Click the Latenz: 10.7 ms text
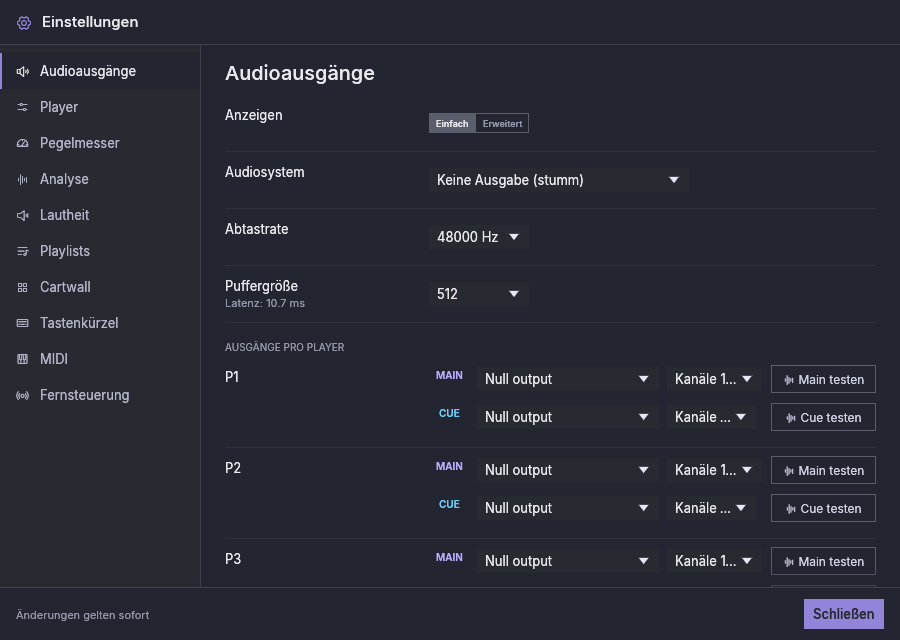Screen dimensions: 900x640 pos(265,303)
